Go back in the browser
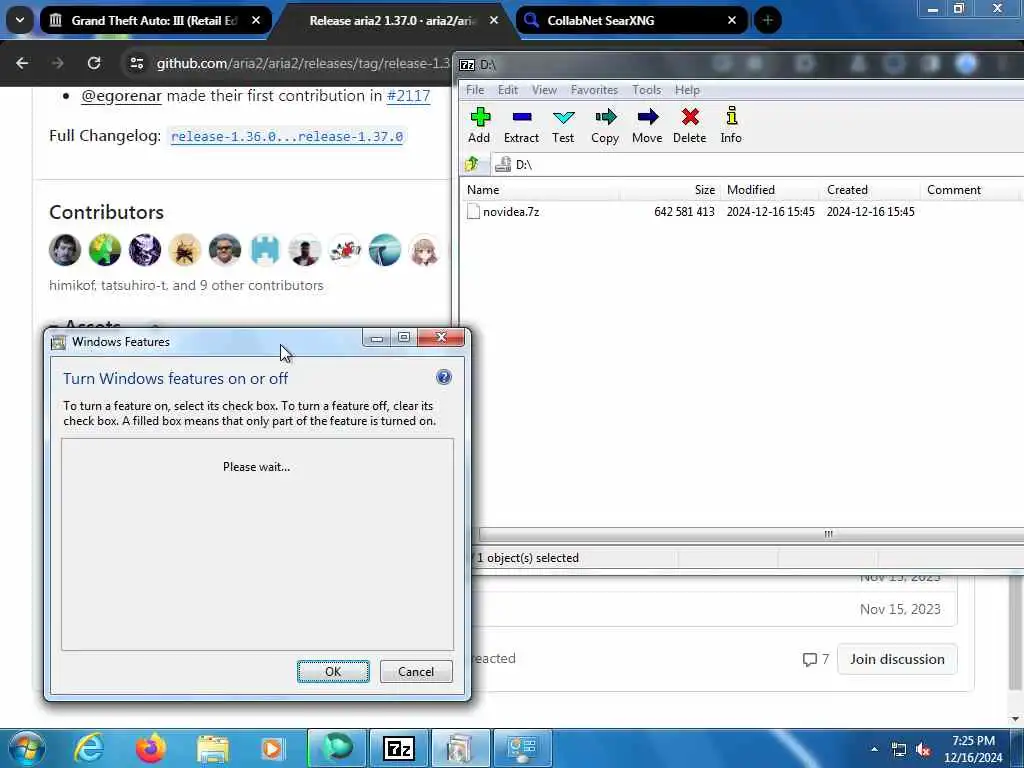The width and height of the screenshot is (1024, 768). 22,63
